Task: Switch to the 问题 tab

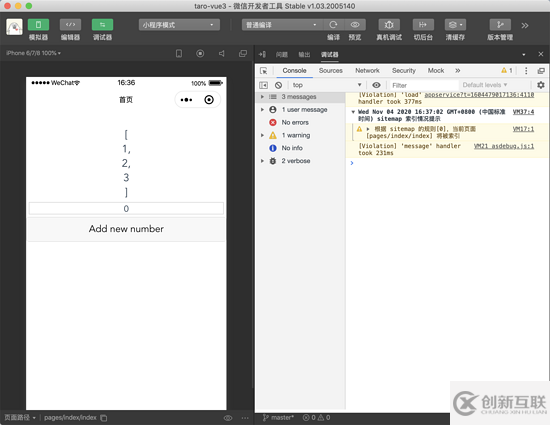Action: click(282, 55)
